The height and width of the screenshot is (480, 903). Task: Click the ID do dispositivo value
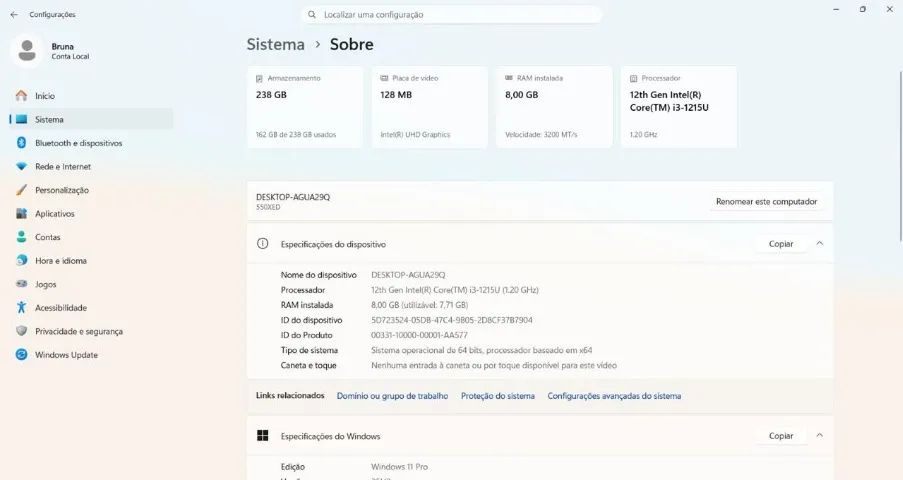pos(452,320)
